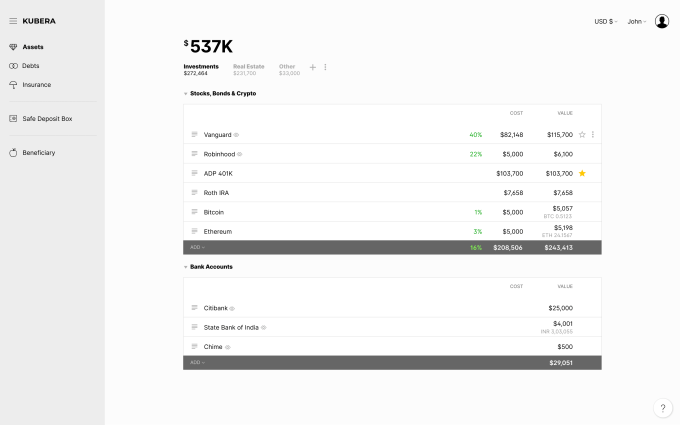Click State Bank of India drag handle
Screen dimensions: 680x425
(x=194, y=327)
